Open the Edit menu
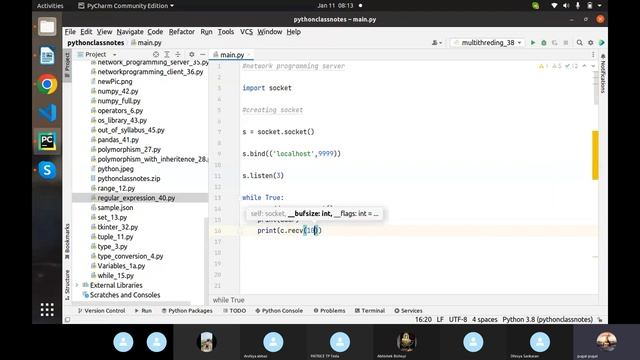Screen dimensions: 640x360 coord(86,32)
